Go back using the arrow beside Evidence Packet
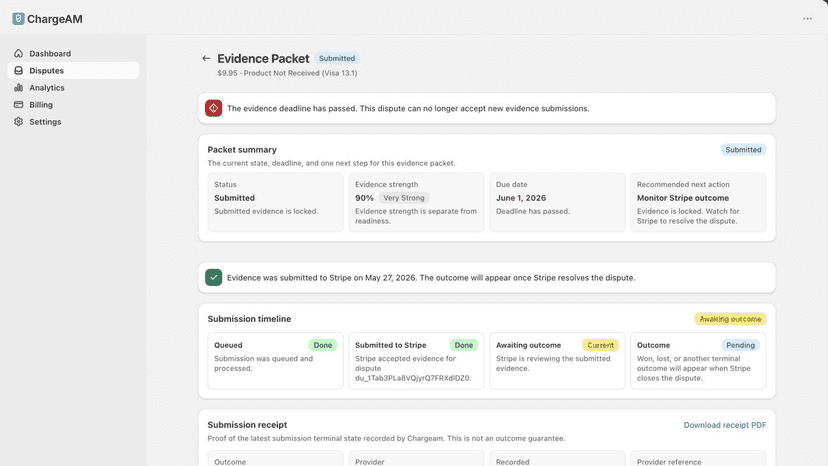 pyautogui.click(x=206, y=58)
